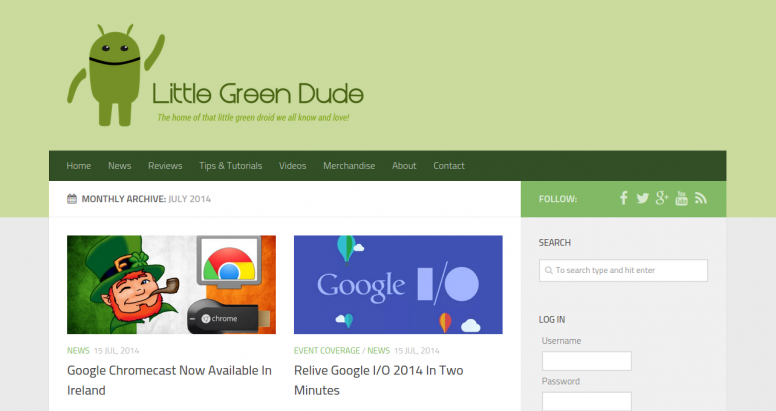Click the calendar icon beside Monthly Archive
The height and width of the screenshot is (411, 776).
[x=72, y=199]
